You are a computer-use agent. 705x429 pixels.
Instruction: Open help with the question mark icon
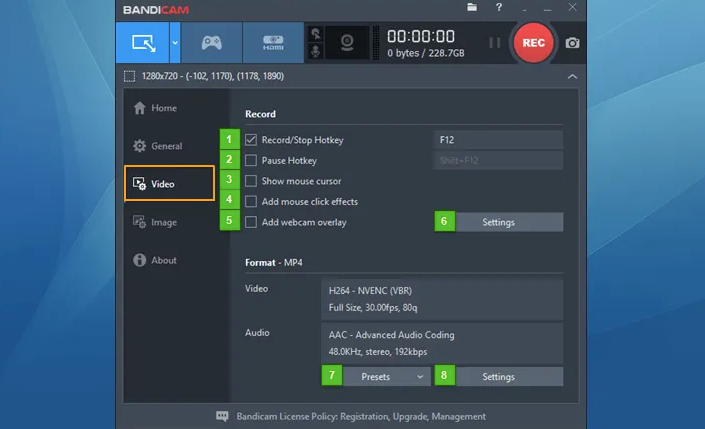(x=499, y=7)
